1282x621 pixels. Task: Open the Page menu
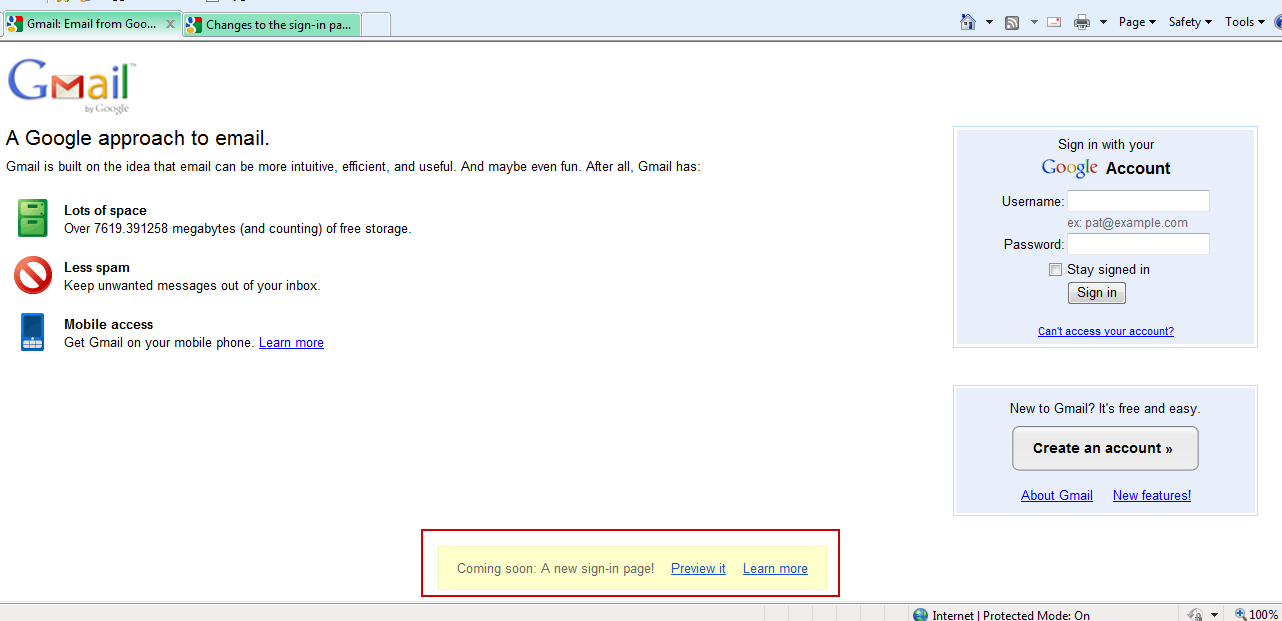1137,22
